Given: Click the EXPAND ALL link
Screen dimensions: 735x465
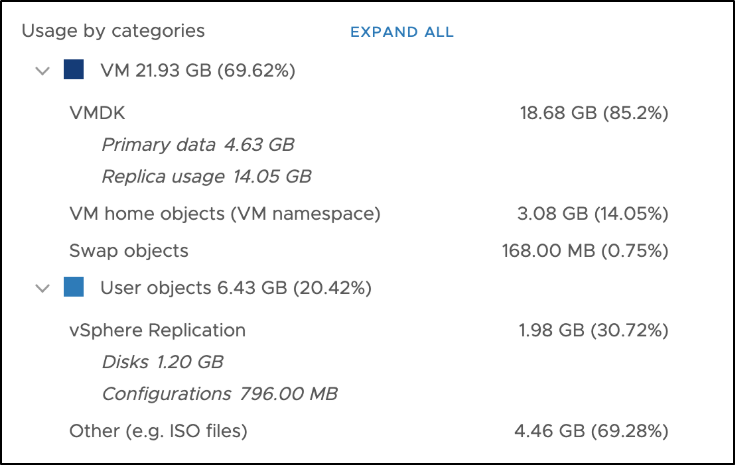Looking at the screenshot, I should point(401,32).
